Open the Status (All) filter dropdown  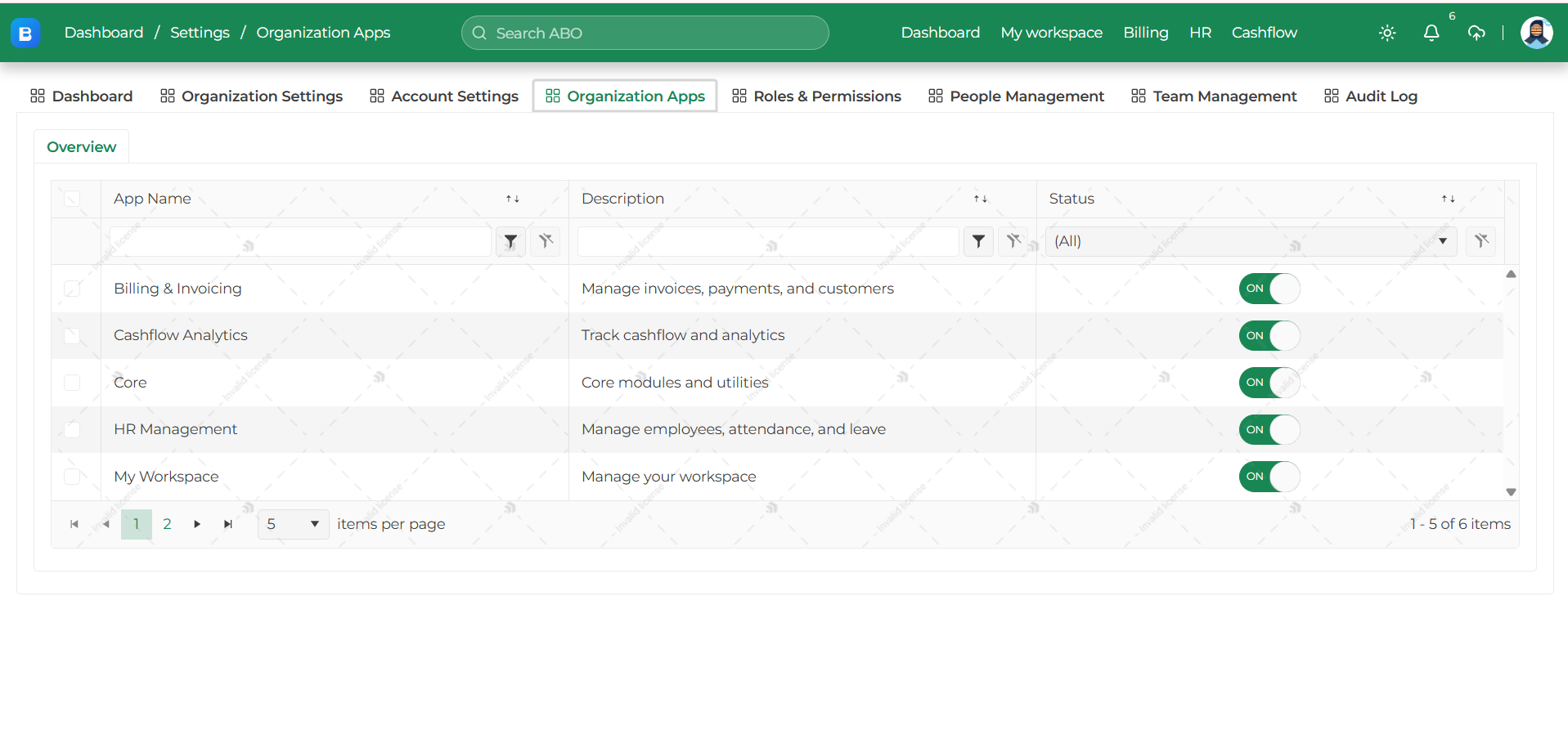coord(1251,241)
